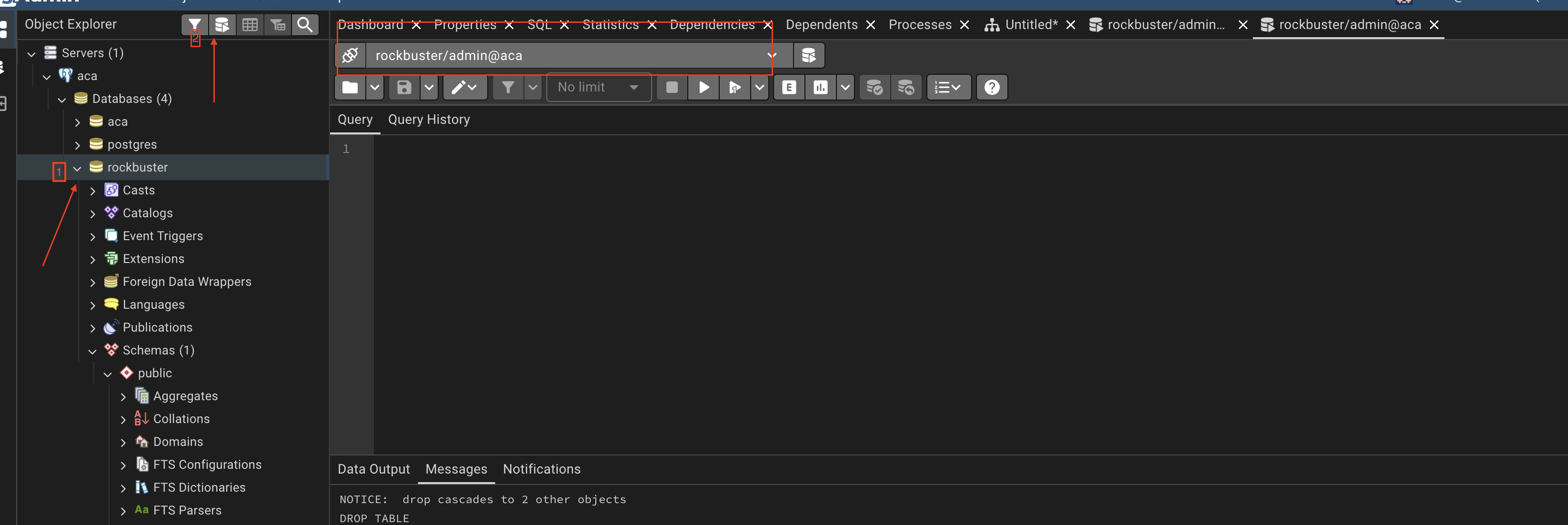Click the Execute query play button
The image size is (1568, 525).
click(x=704, y=87)
